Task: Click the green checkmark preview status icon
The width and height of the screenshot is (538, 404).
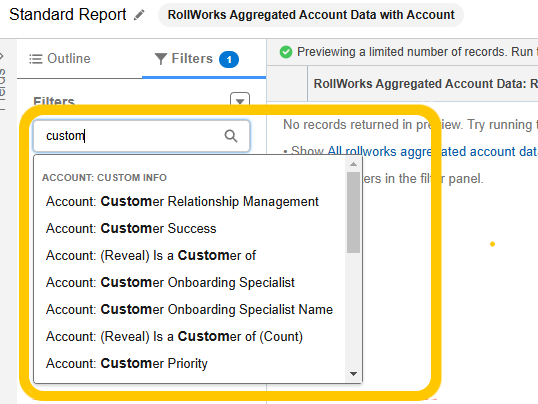Action: [x=286, y=52]
